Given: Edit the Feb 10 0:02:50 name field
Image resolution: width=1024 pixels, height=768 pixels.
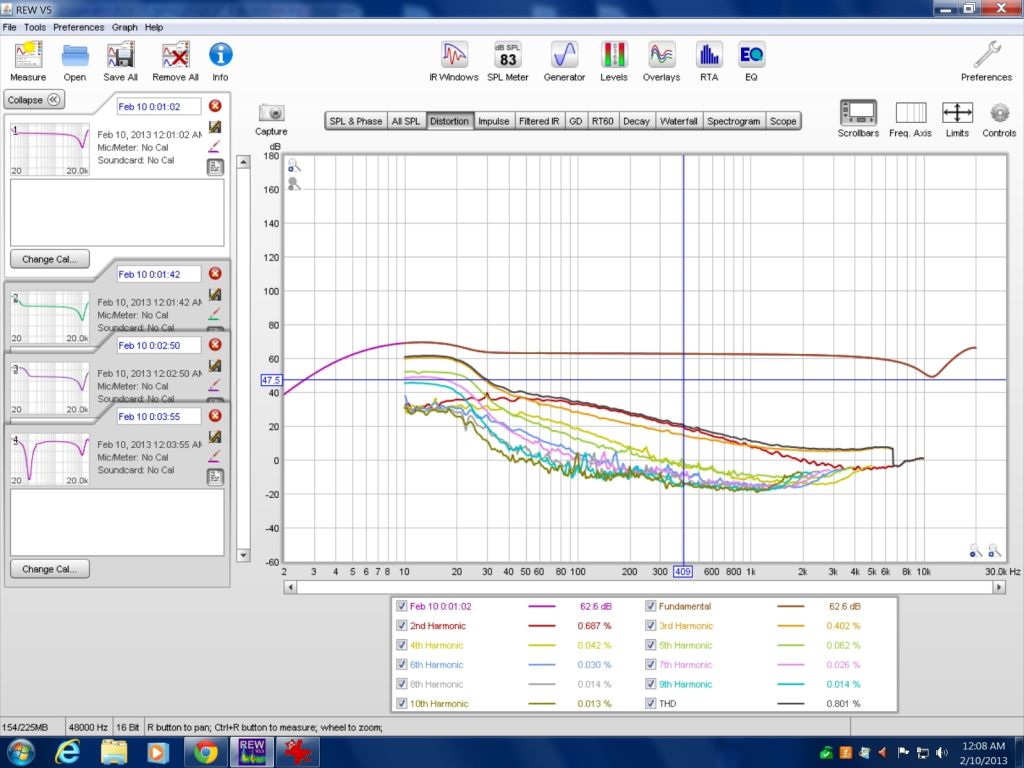Looking at the screenshot, I should (x=159, y=345).
